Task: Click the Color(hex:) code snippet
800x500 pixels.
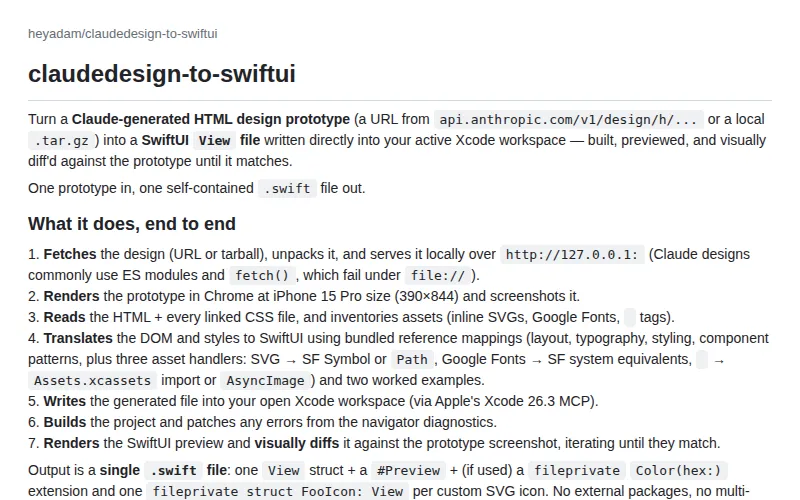Action: (678, 470)
